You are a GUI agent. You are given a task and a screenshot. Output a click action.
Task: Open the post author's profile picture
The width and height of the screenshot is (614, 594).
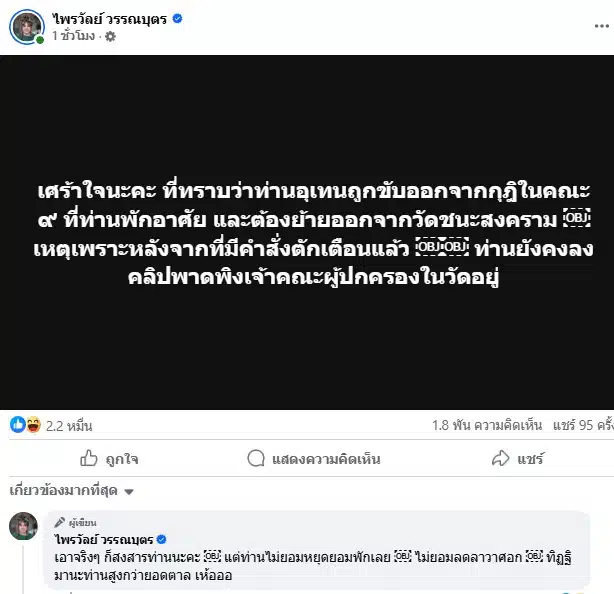coord(27,27)
